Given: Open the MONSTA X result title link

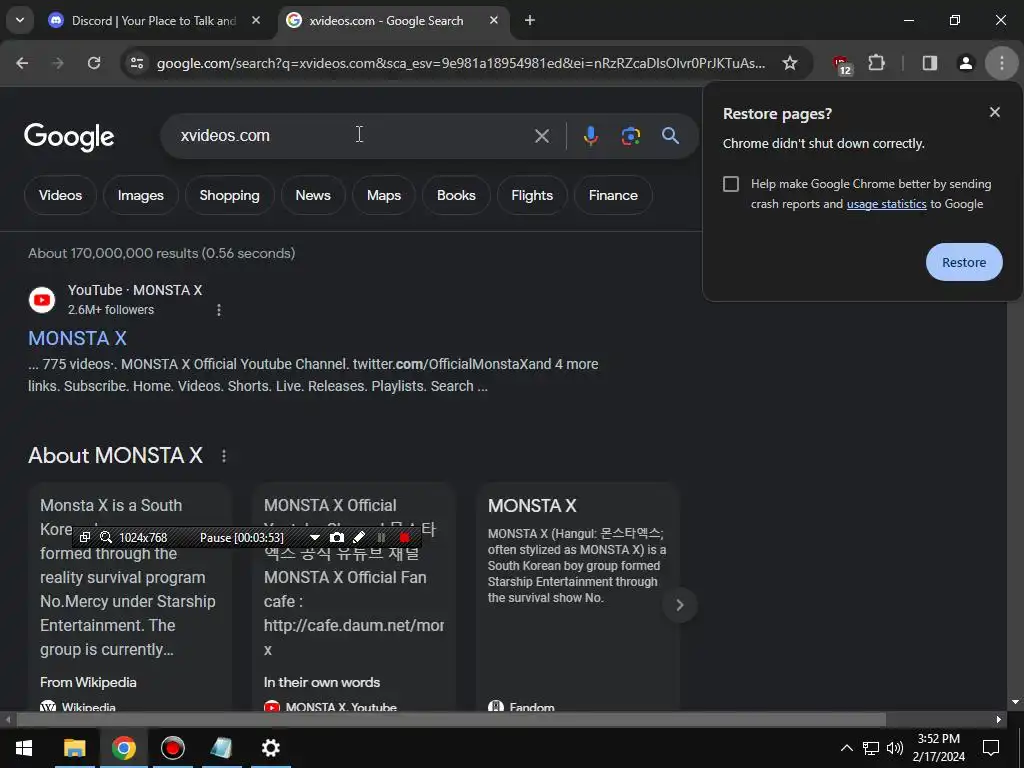Looking at the screenshot, I should (77, 338).
